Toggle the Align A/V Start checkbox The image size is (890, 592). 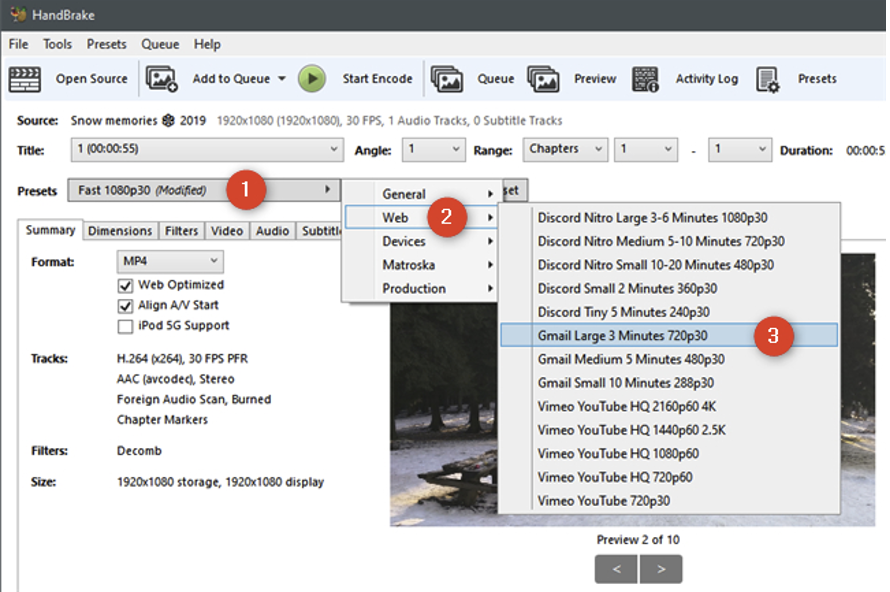point(125,305)
